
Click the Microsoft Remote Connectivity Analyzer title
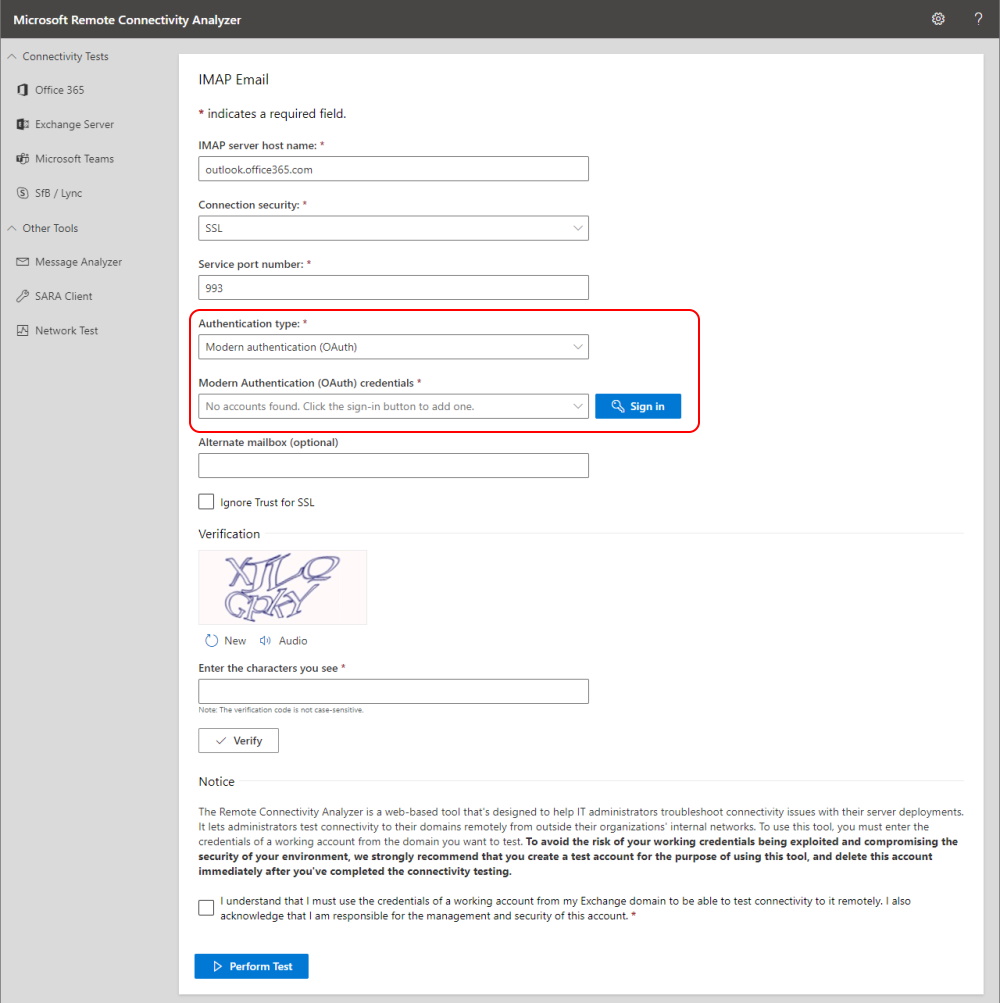(127, 20)
